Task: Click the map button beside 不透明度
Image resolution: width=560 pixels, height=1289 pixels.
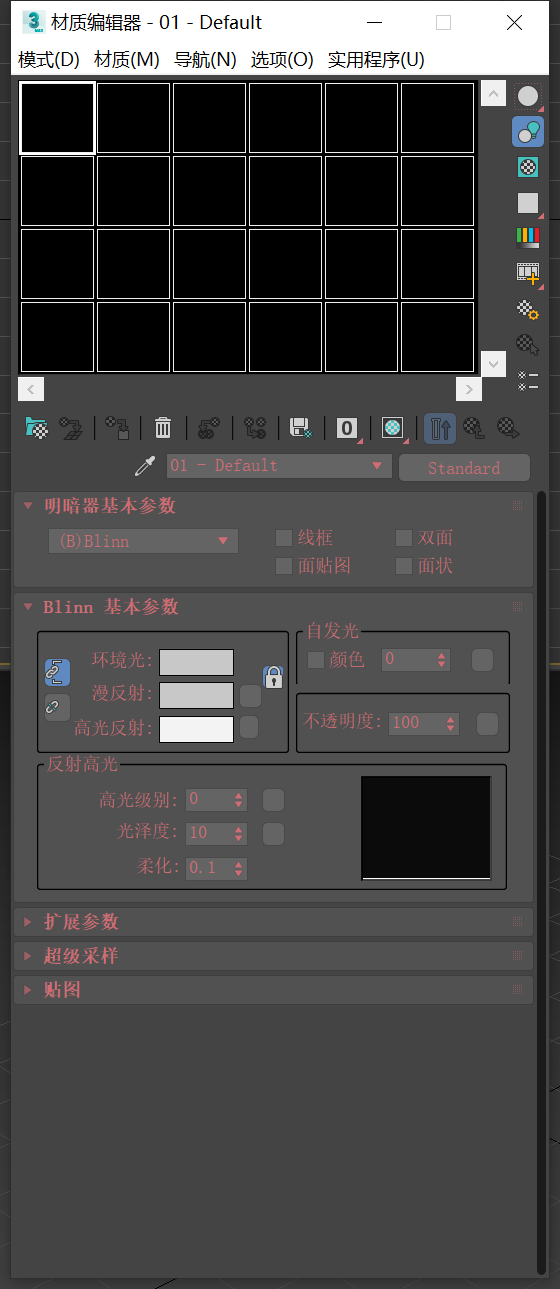Action: coord(487,724)
